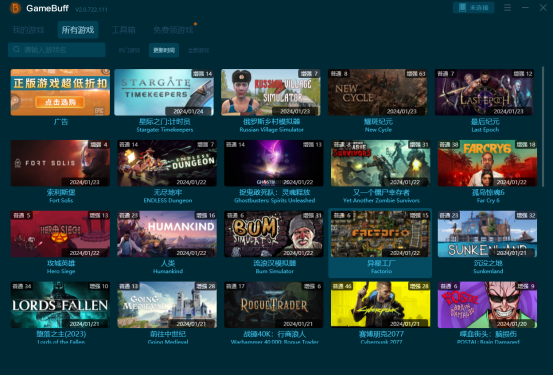Open the 免费领游戏 tab
553x376 pixels.
click(173, 30)
